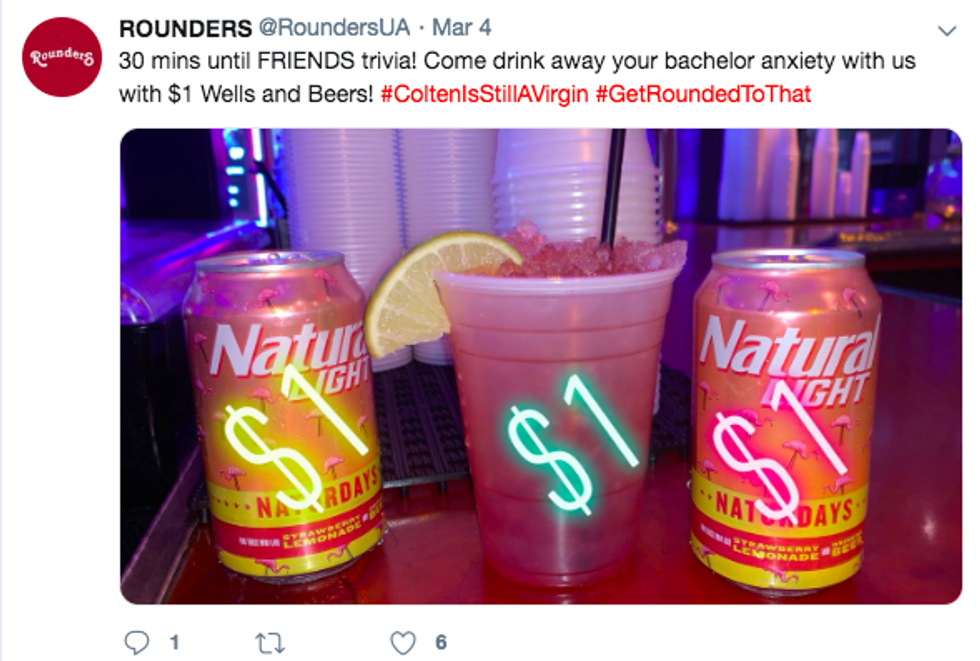This screenshot has height=661, width=980.
Task: Expand the tweet options chevron
Action: coord(948,31)
